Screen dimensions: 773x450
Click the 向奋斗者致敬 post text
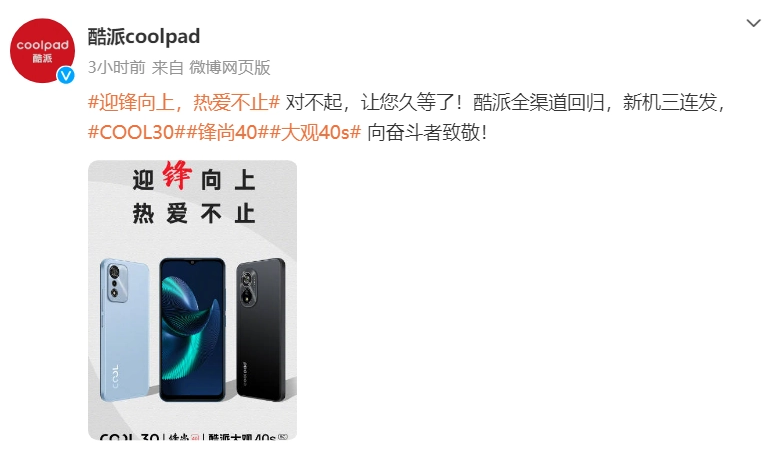(x=427, y=132)
